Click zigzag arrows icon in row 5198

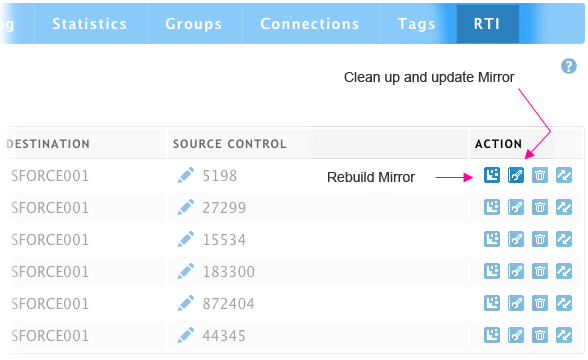click(x=564, y=175)
